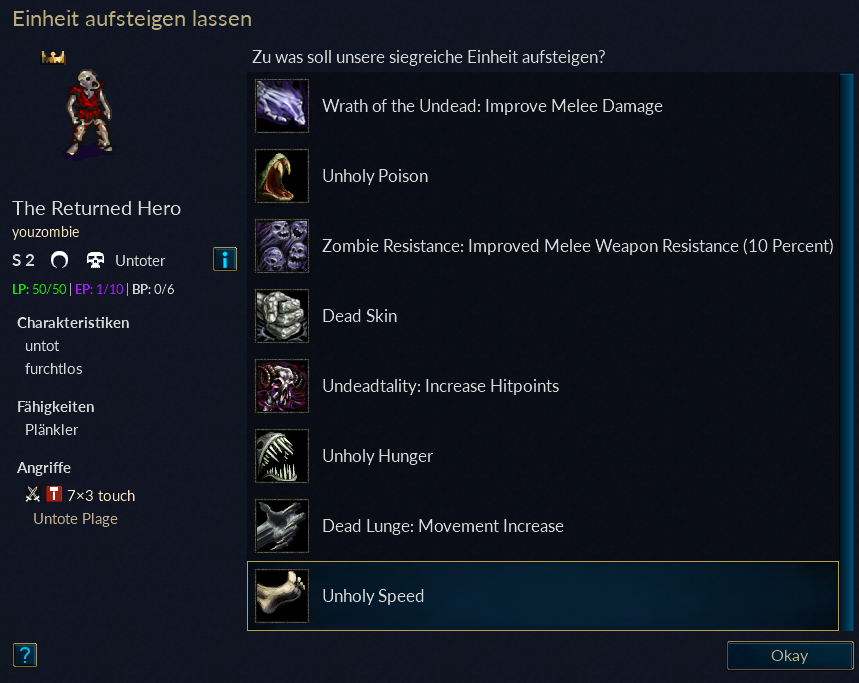
Task: Click the Untoter skull race icon
Action: (95, 260)
